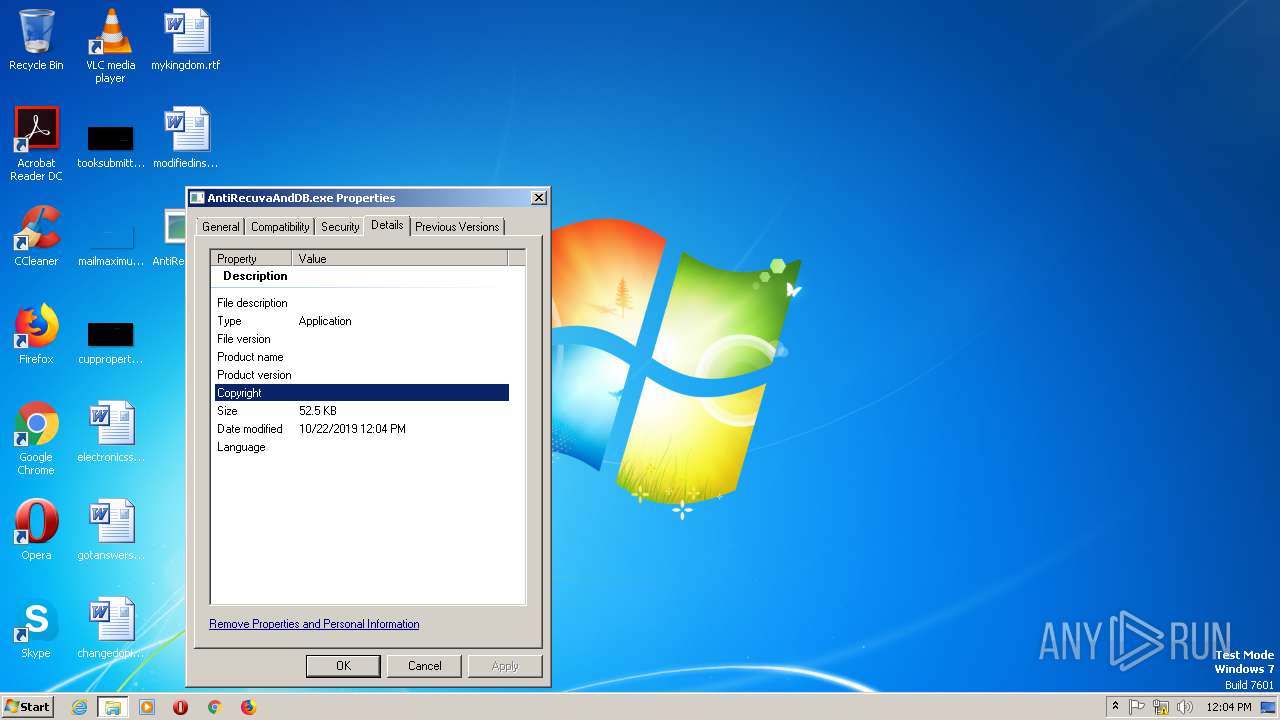Launch Opera from the taskbar

point(181,707)
